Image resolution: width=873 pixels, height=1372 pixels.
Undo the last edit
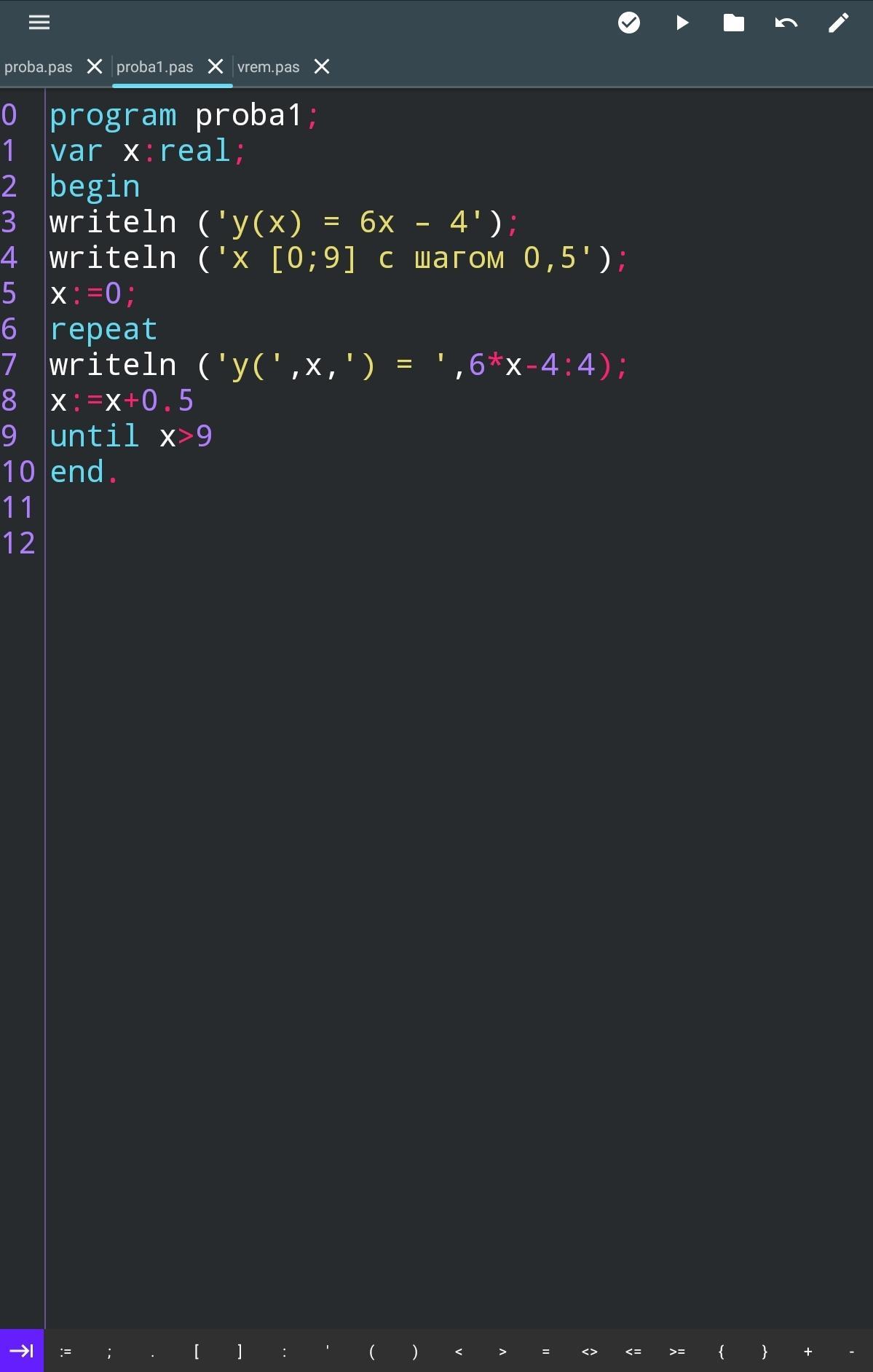(x=786, y=23)
